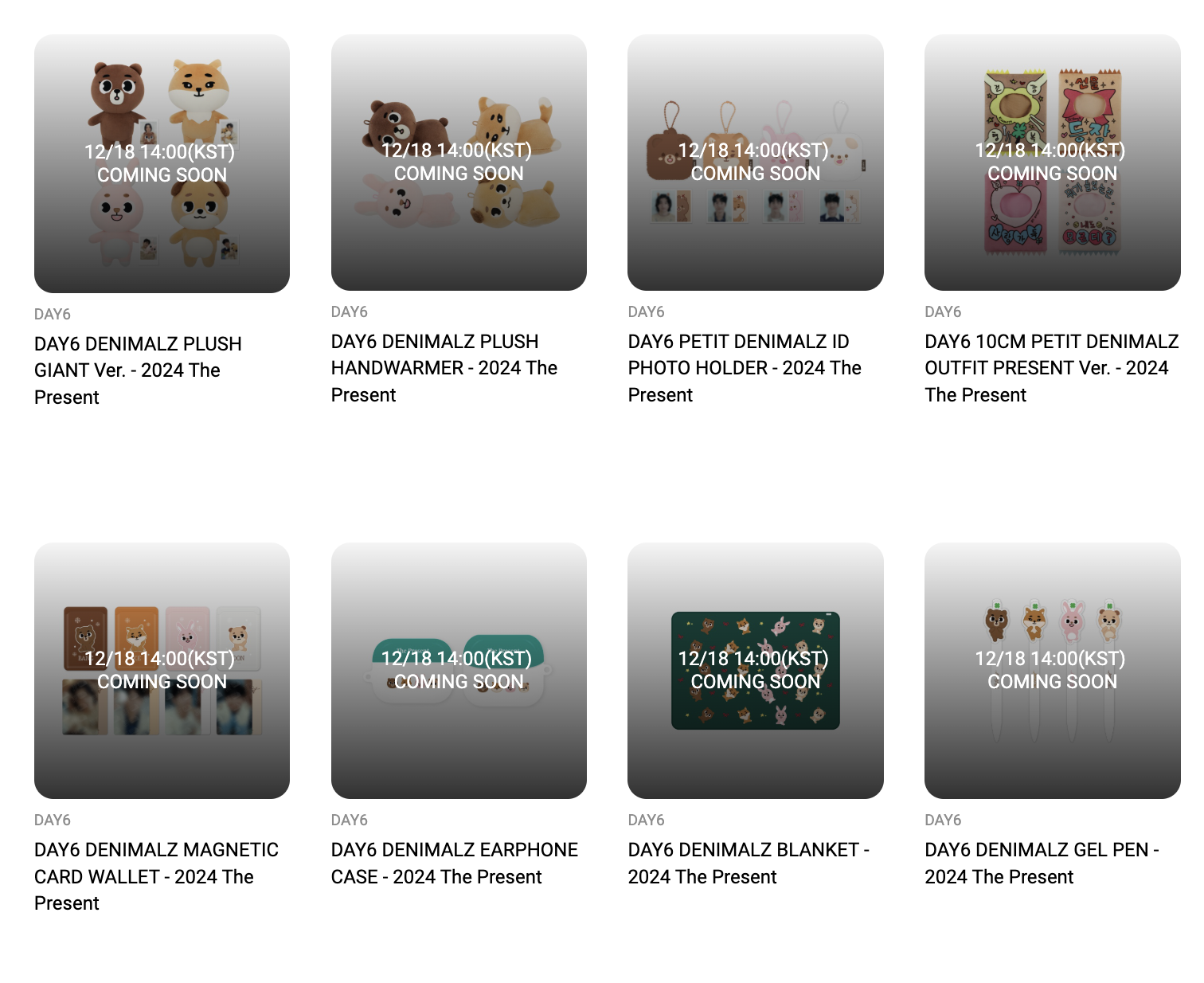Open the ID Photo Holder product image
Image resolution: width=1204 pixels, height=983 pixels.
tap(756, 163)
